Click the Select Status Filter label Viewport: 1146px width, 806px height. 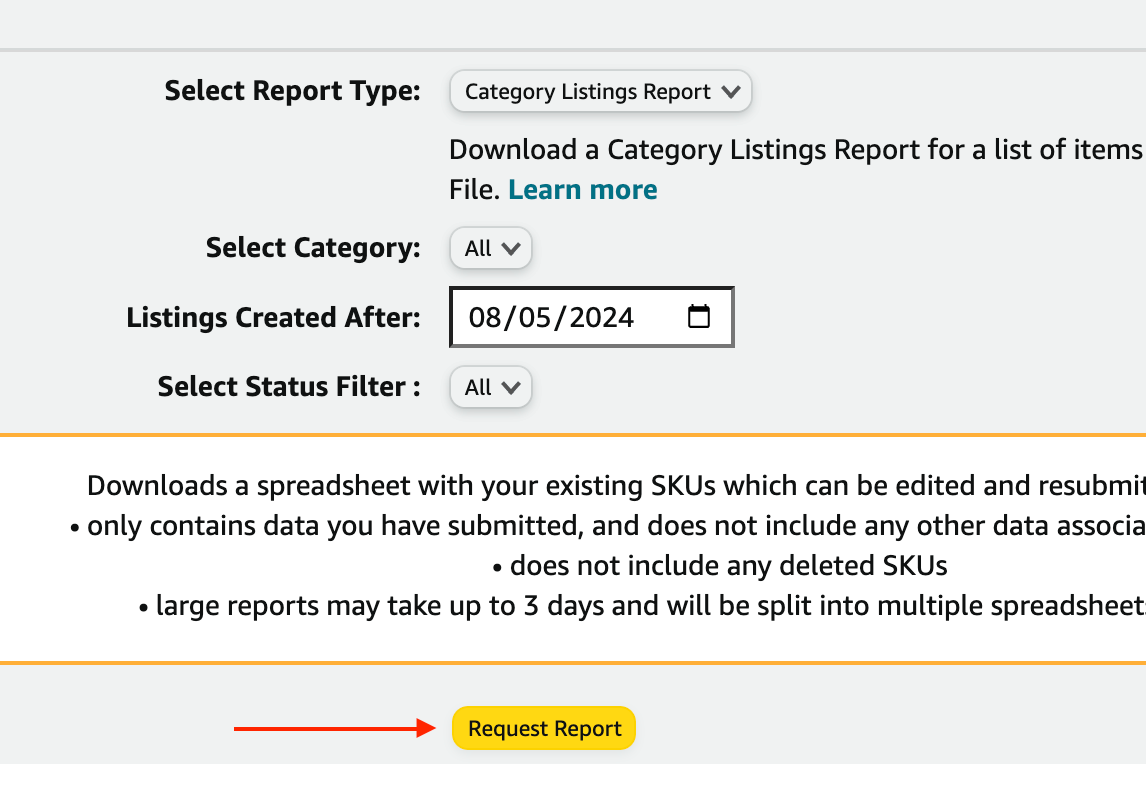click(288, 387)
